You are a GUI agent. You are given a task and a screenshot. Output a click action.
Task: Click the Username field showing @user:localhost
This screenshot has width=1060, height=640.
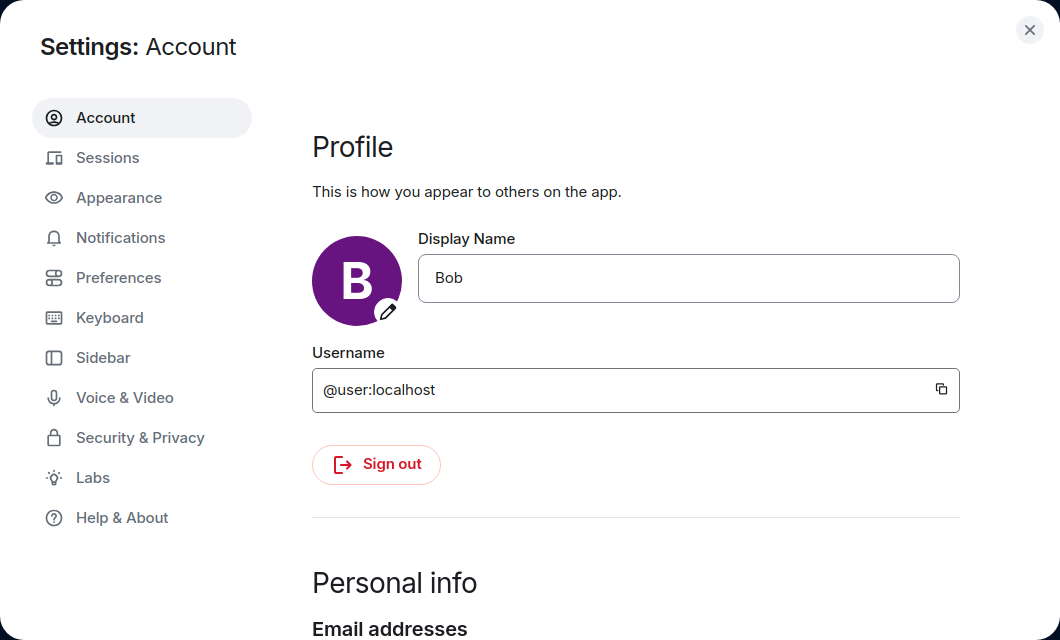click(620, 390)
